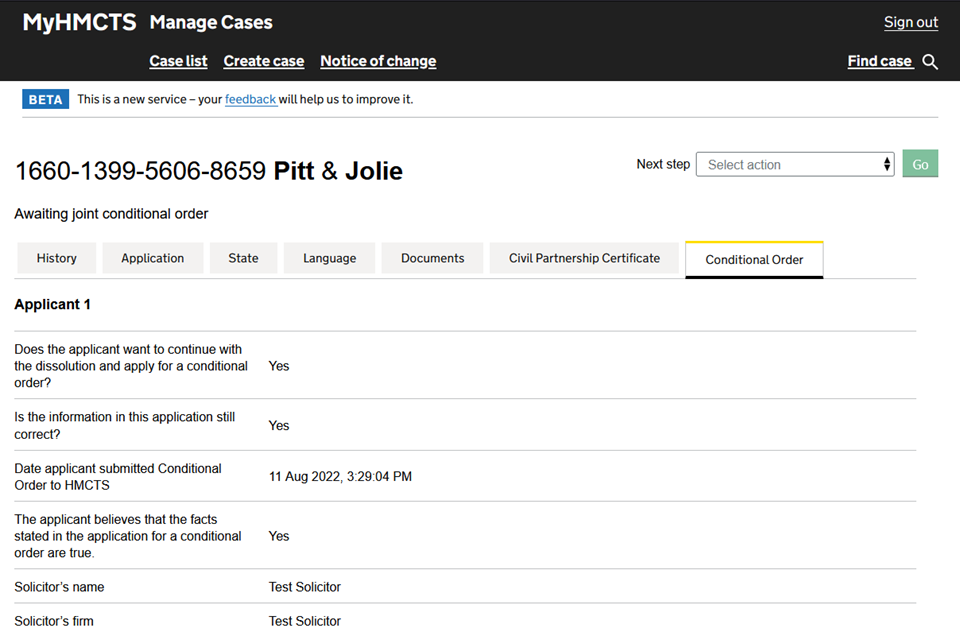Sign out of the service
Image resolution: width=960 pixels, height=640 pixels.
910,22
